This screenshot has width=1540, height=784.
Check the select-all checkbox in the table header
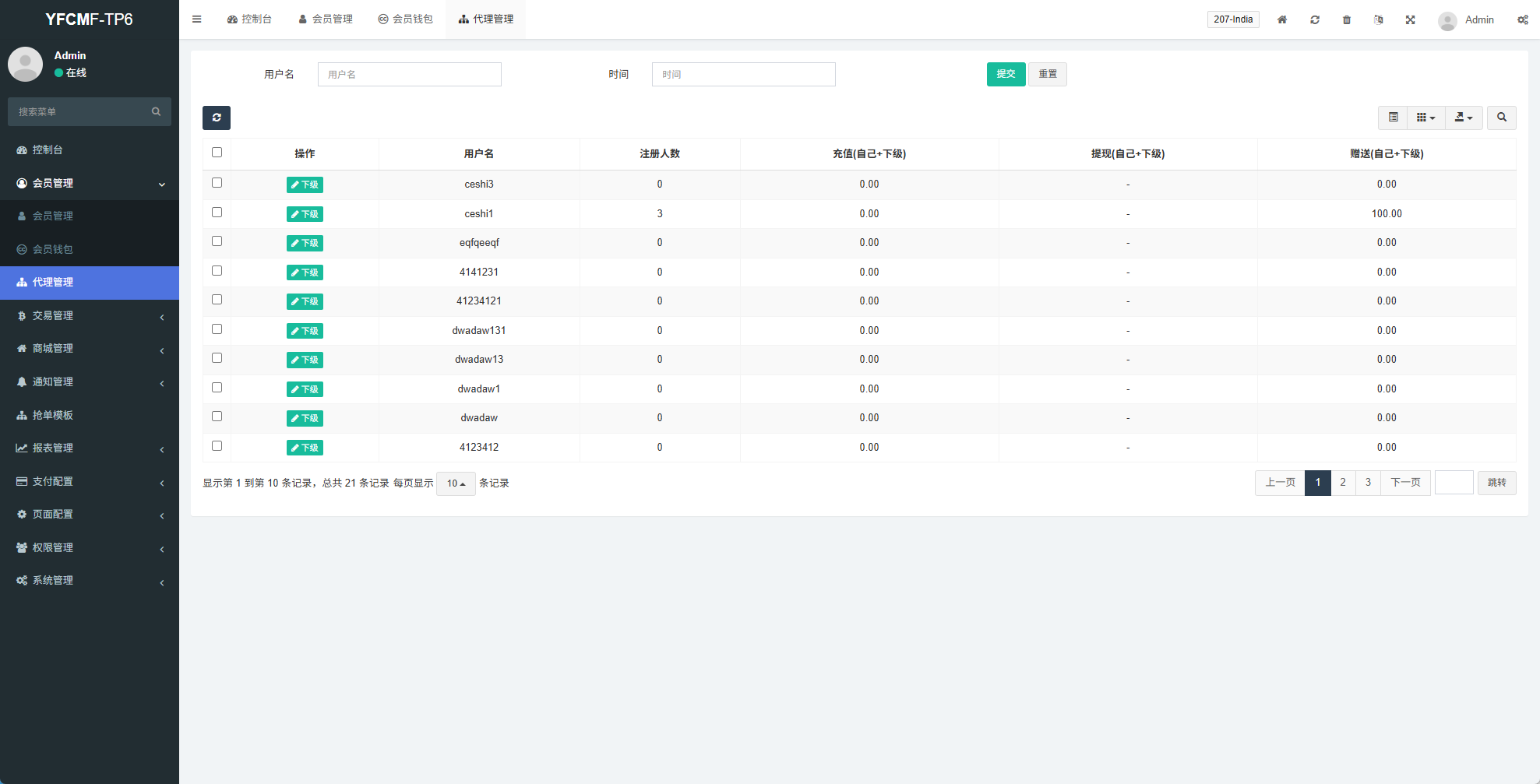[217, 153]
